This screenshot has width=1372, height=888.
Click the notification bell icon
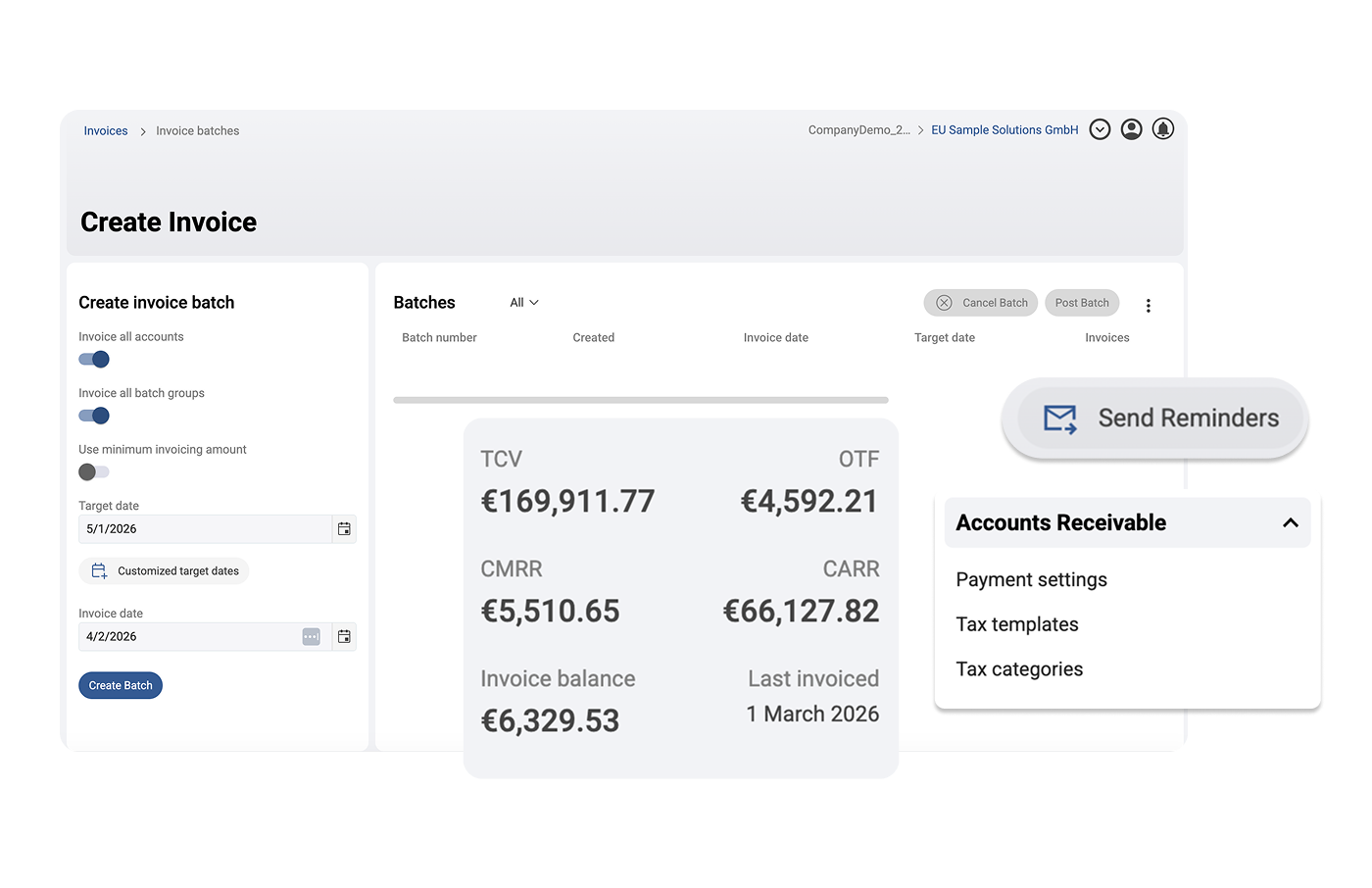[1162, 129]
